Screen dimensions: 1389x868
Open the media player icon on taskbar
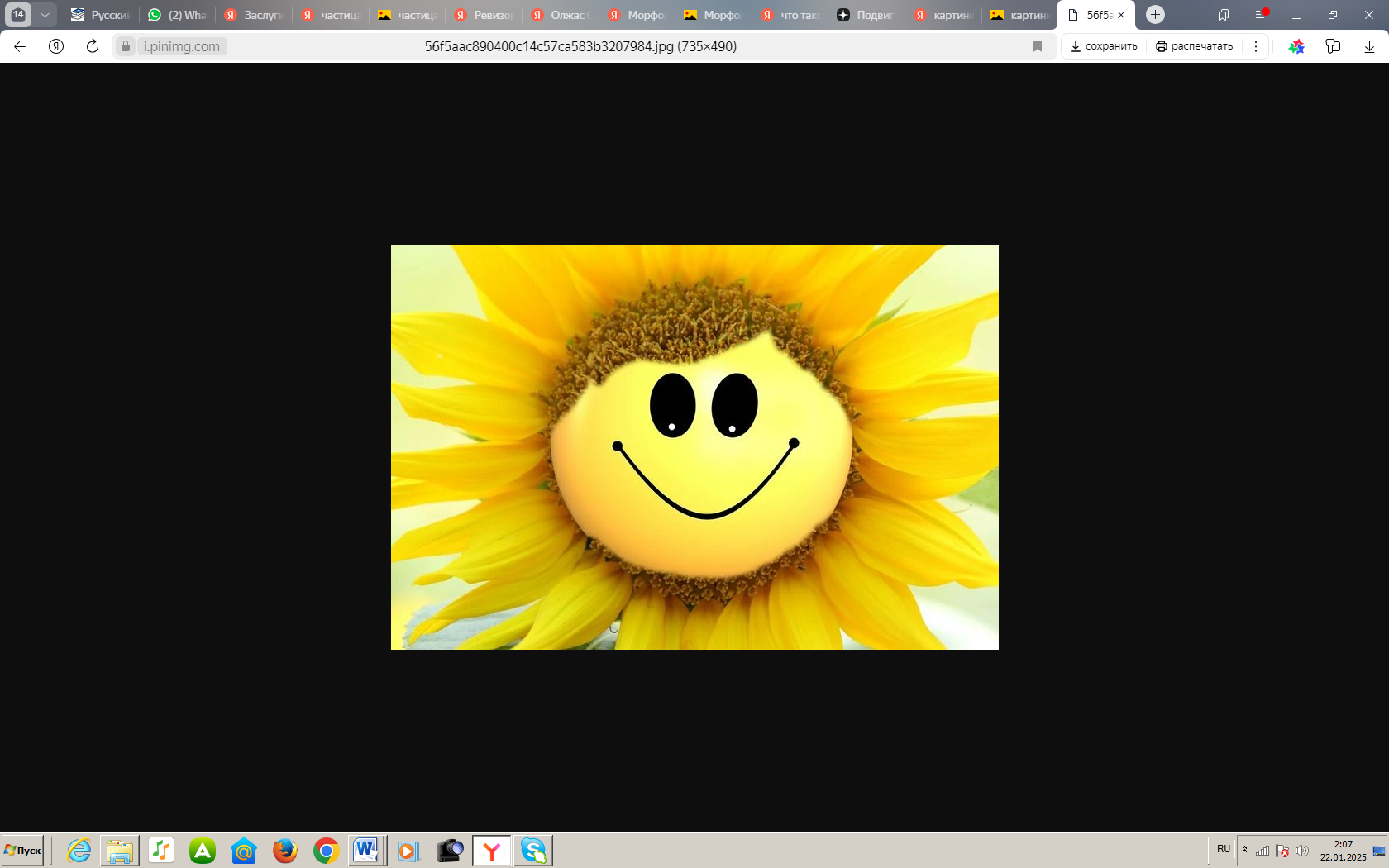click(408, 851)
